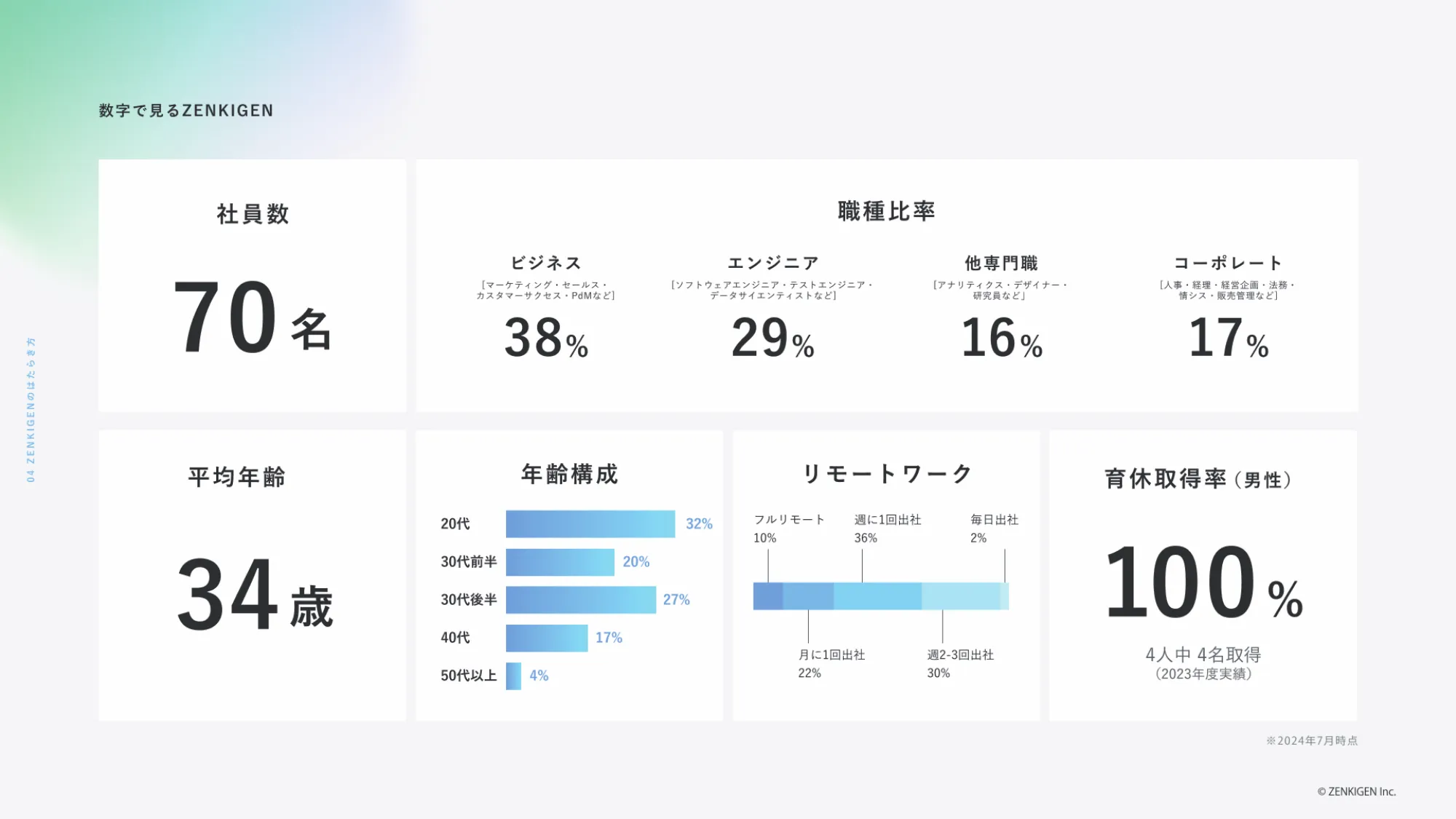Select the 100% parental leave value

coord(1203,582)
